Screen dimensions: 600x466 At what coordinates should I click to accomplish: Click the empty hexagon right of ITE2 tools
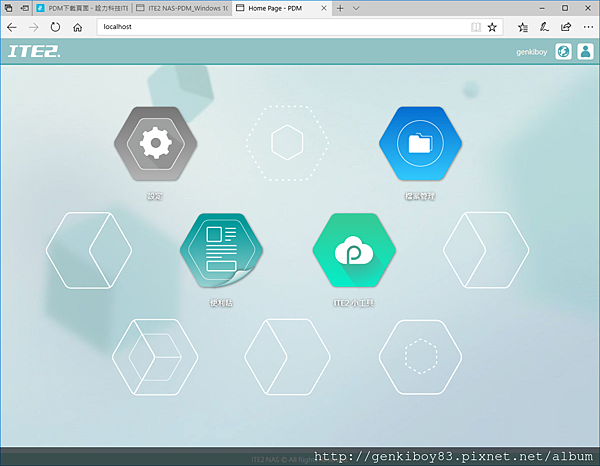[x=486, y=250]
